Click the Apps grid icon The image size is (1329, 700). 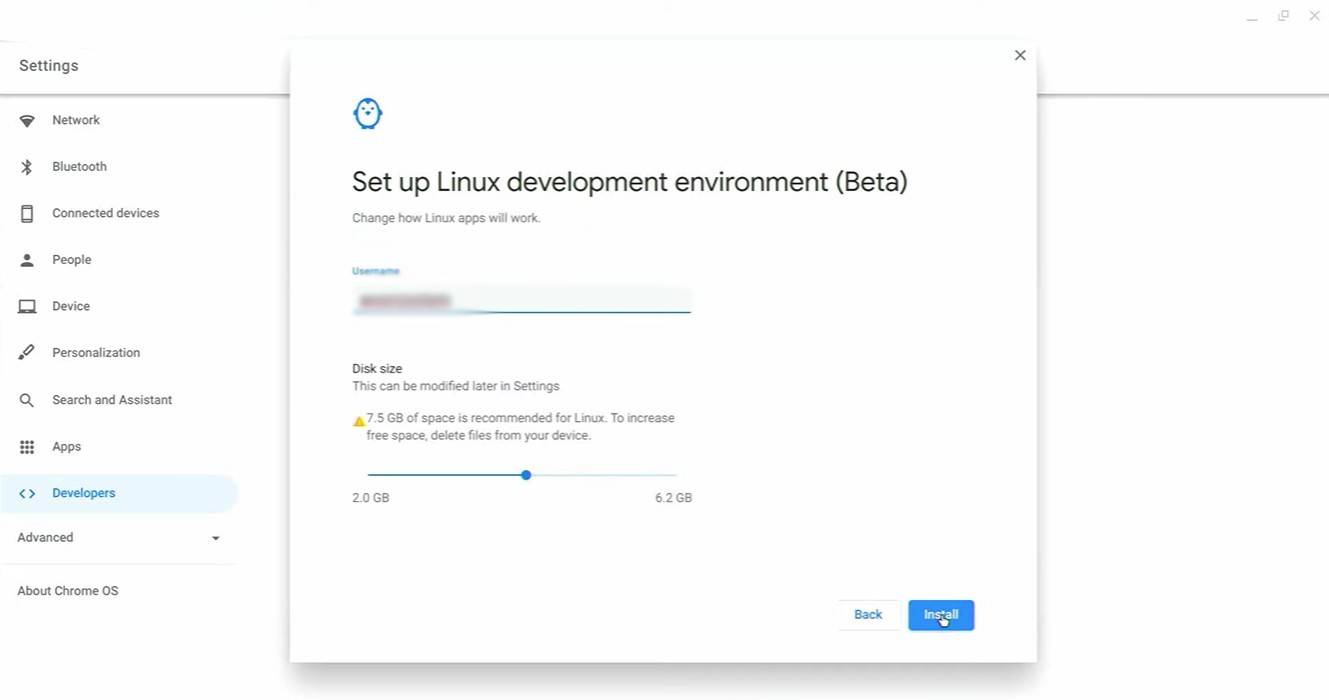(x=27, y=447)
